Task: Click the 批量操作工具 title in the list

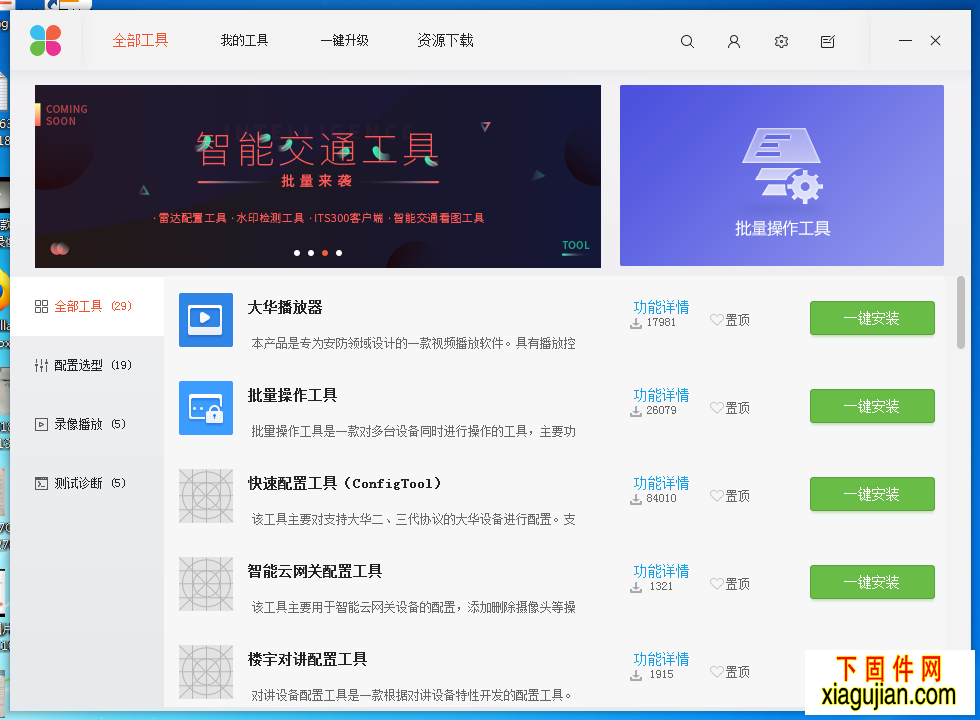Action: tap(292, 396)
